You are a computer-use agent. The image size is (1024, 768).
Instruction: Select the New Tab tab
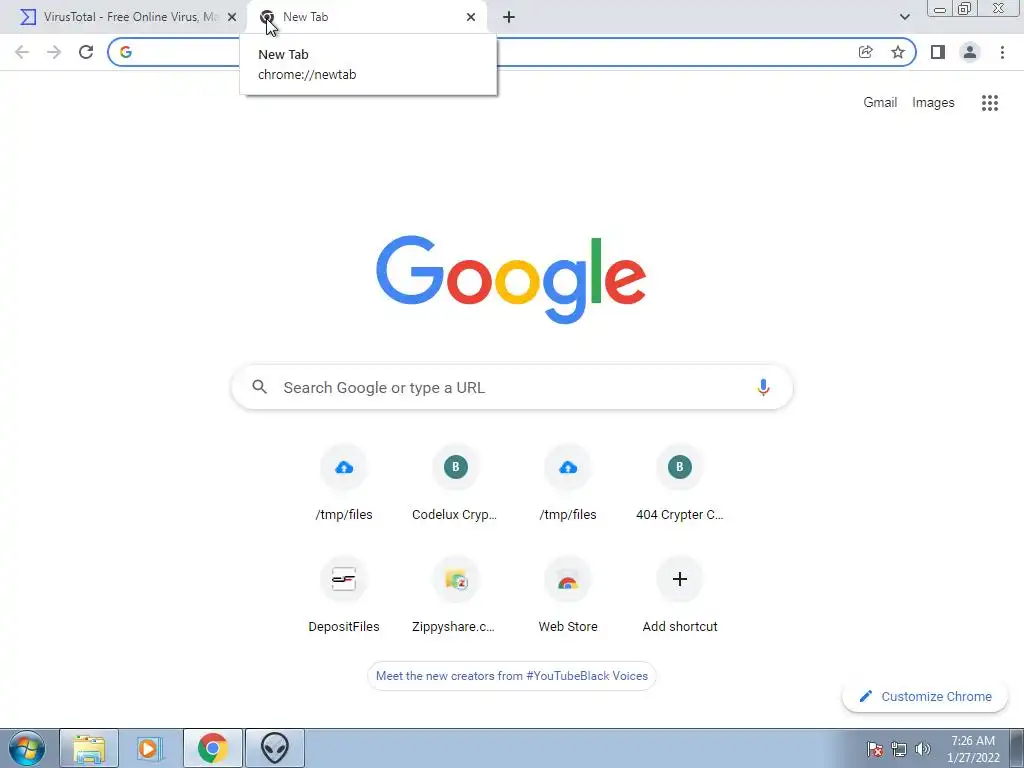[366, 17]
